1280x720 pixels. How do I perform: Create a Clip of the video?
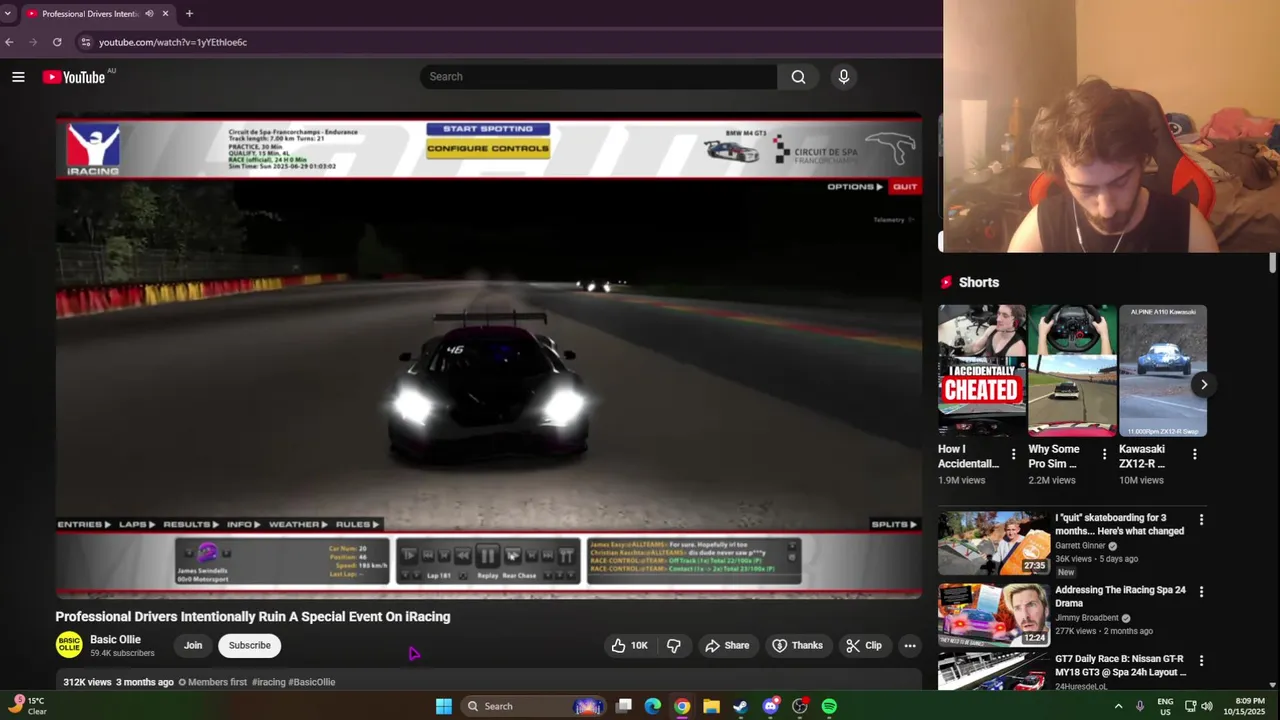[864, 646]
